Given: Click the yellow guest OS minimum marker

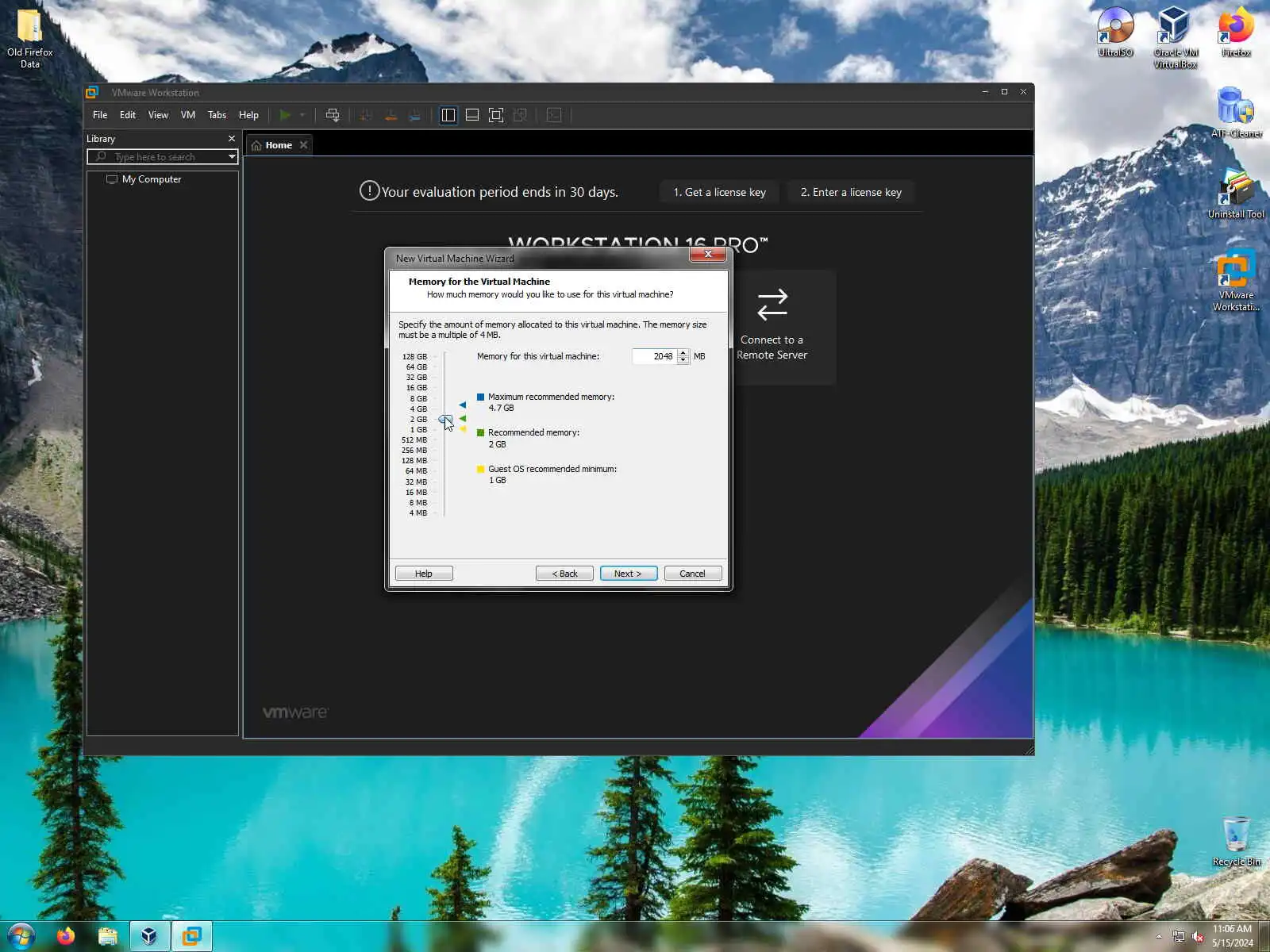Looking at the screenshot, I should 464,429.
